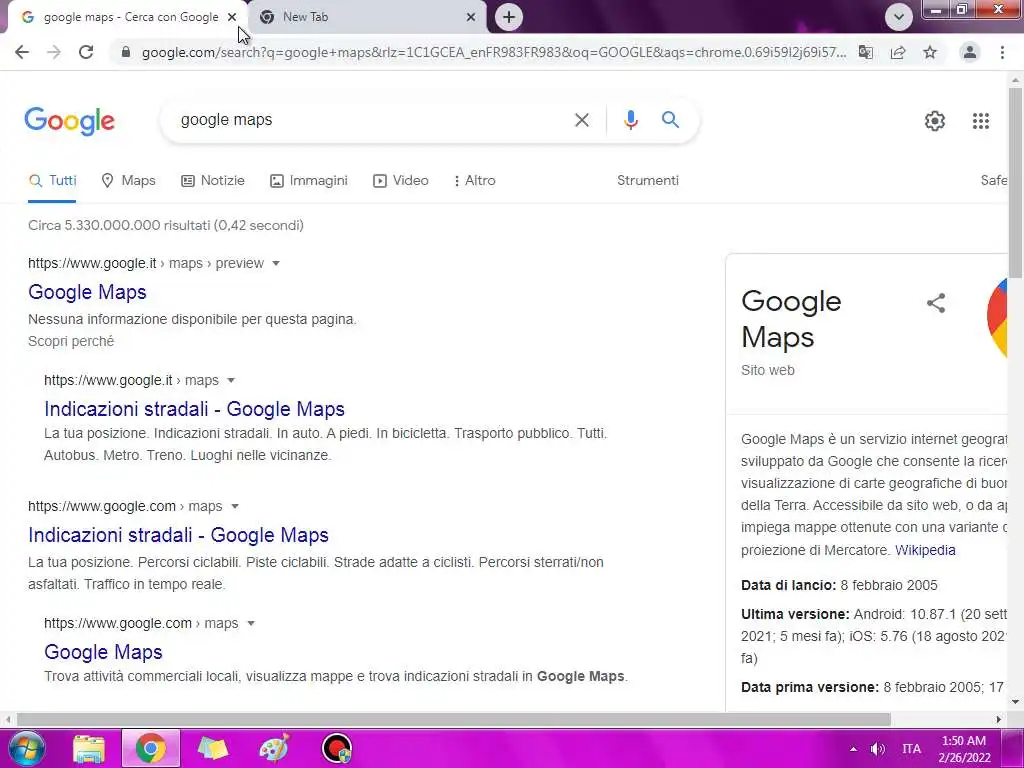Viewport: 1024px width, 768px height.
Task: Open the tab search dropdown arrow
Action: coord(899,17)
